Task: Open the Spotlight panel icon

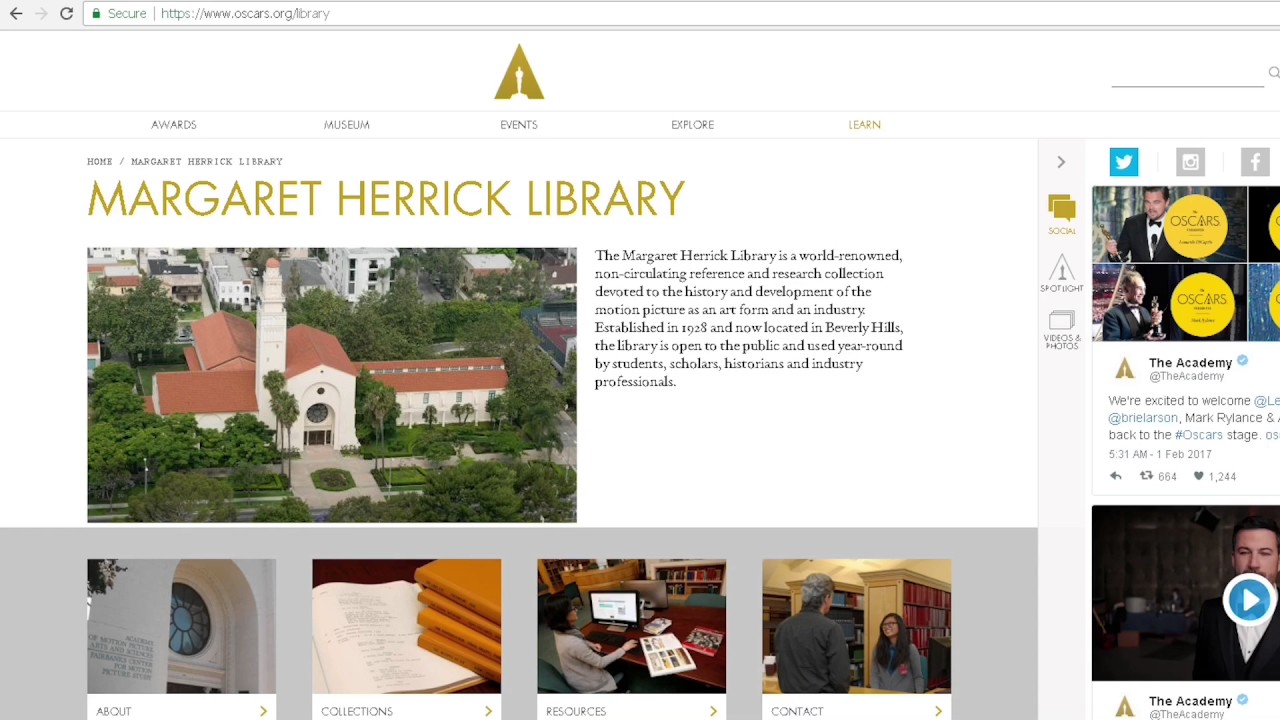Action: [x=1062, y=273]
